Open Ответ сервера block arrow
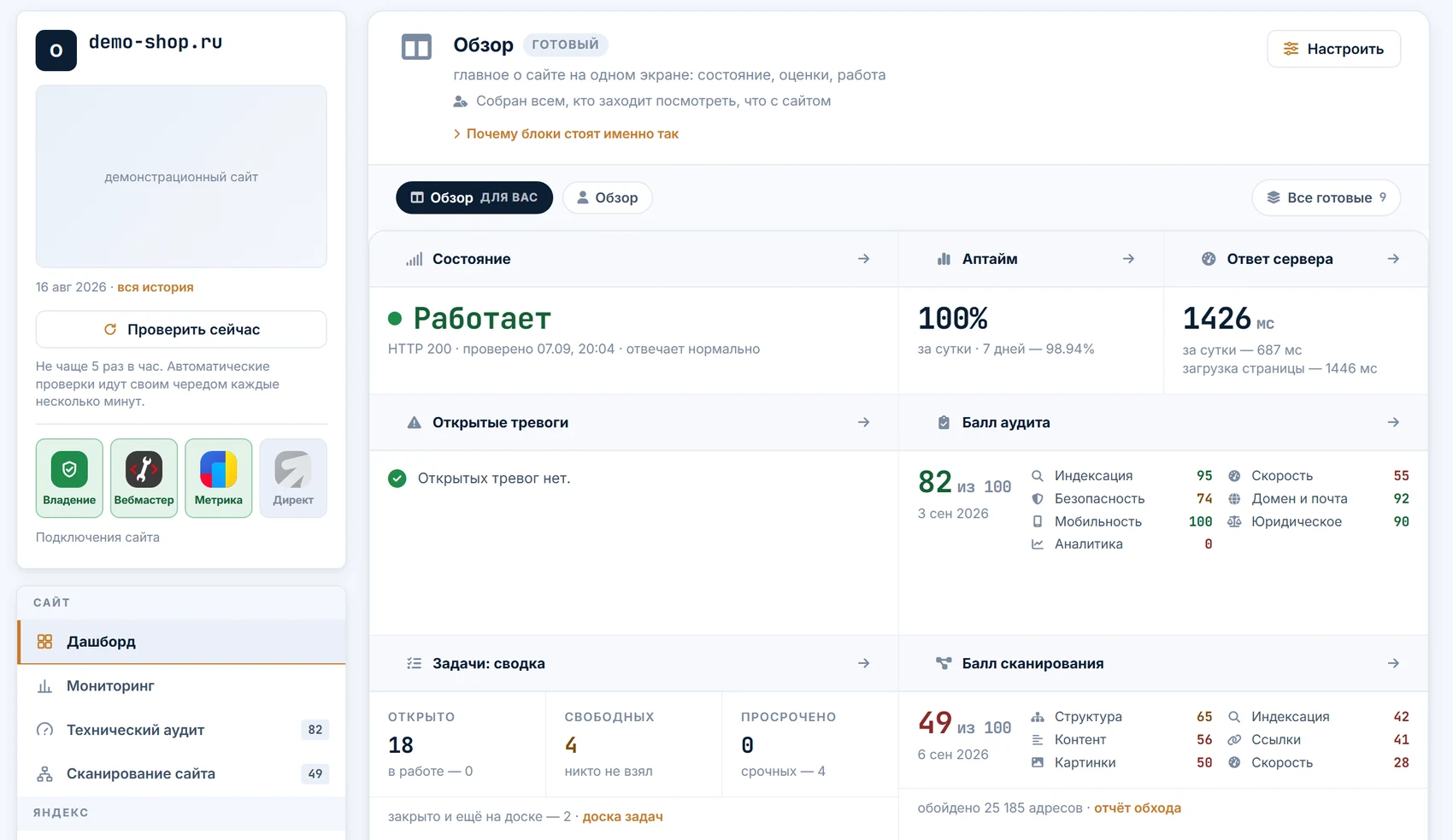 pos(1393,259)
